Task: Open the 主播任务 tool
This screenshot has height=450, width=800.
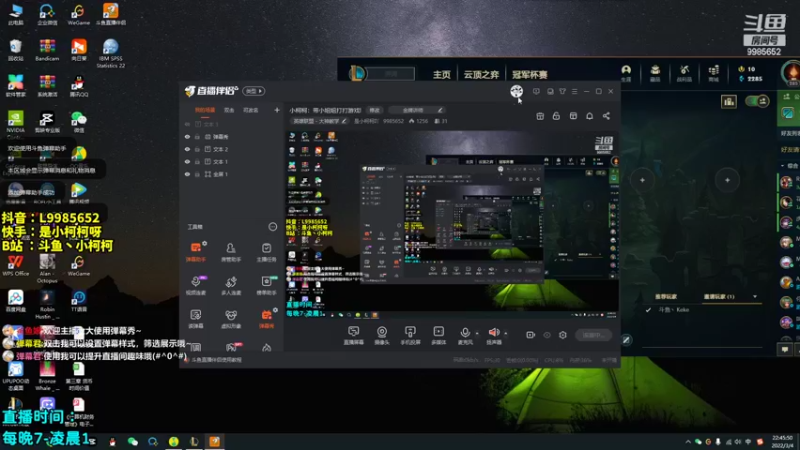Action: click(x=266, y=252)
